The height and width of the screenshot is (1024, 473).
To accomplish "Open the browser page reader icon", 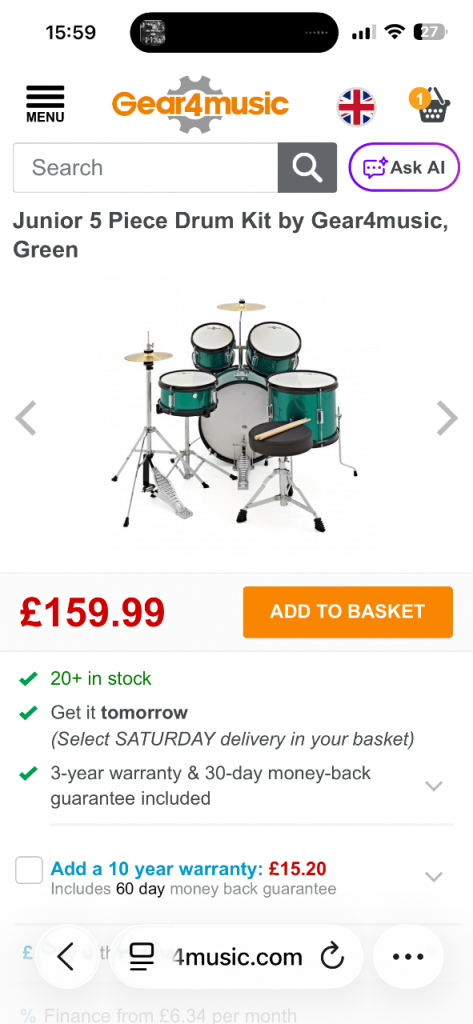I will [141, 958].
